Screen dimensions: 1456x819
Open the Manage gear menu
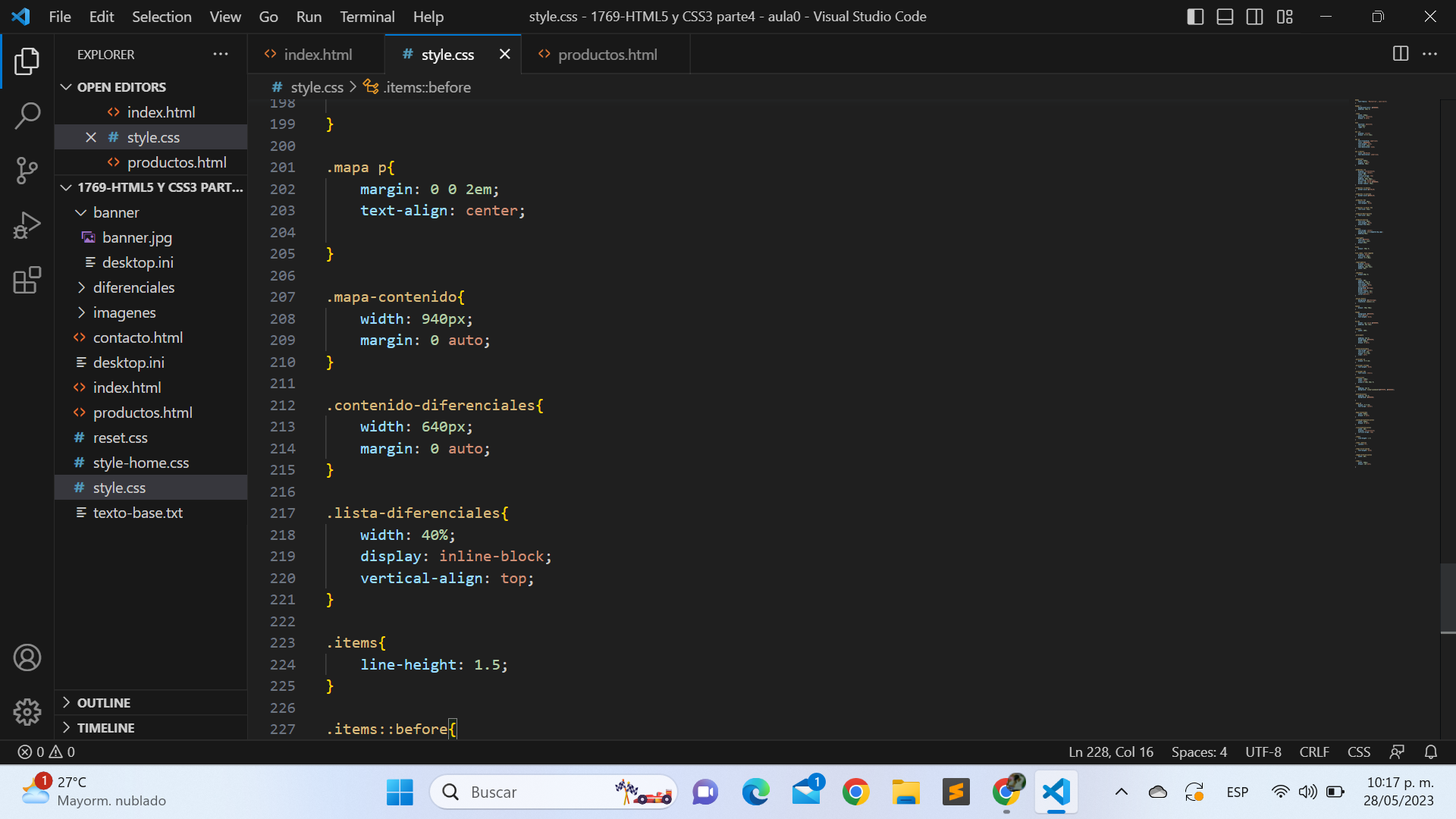point(27,712)
